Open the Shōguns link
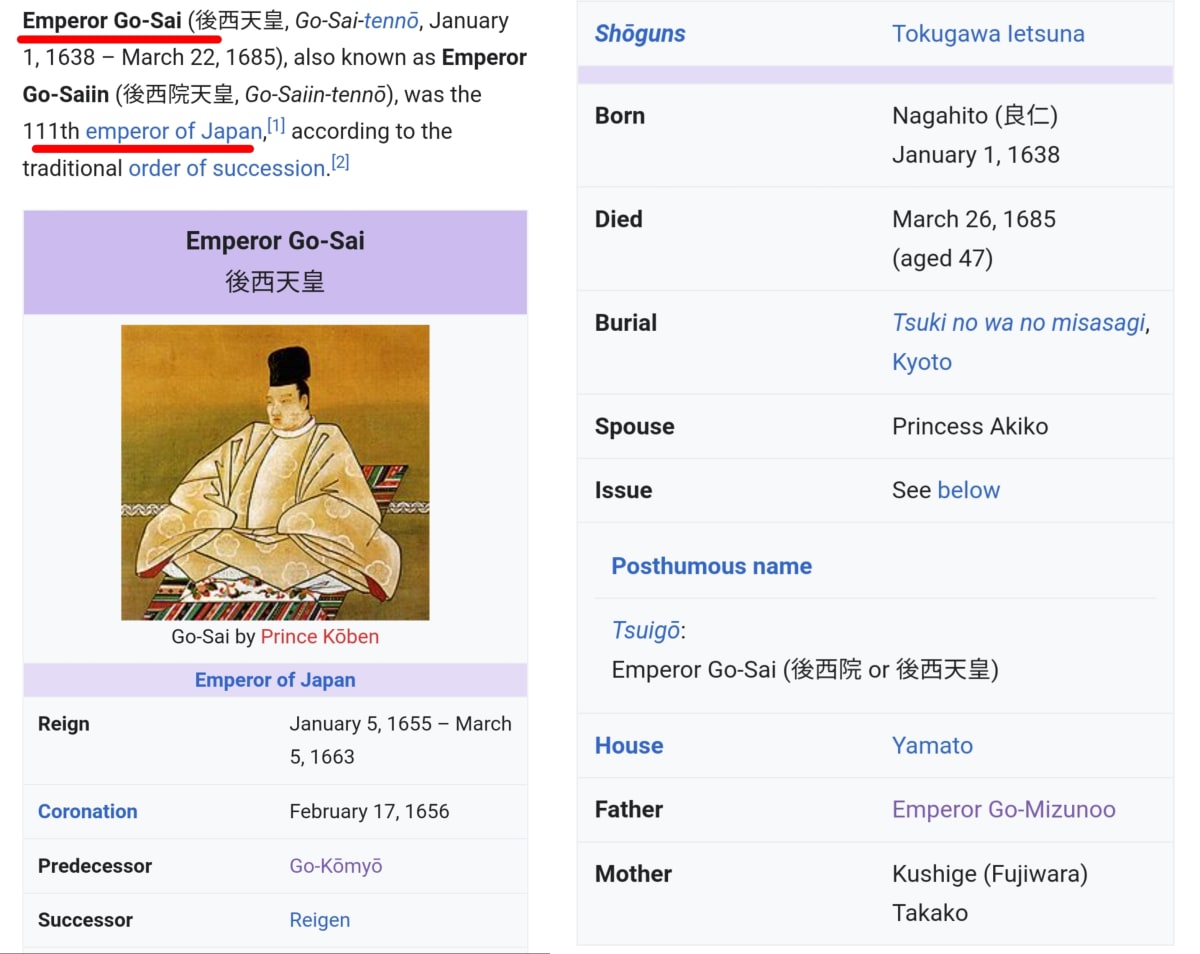 (640, 33)
